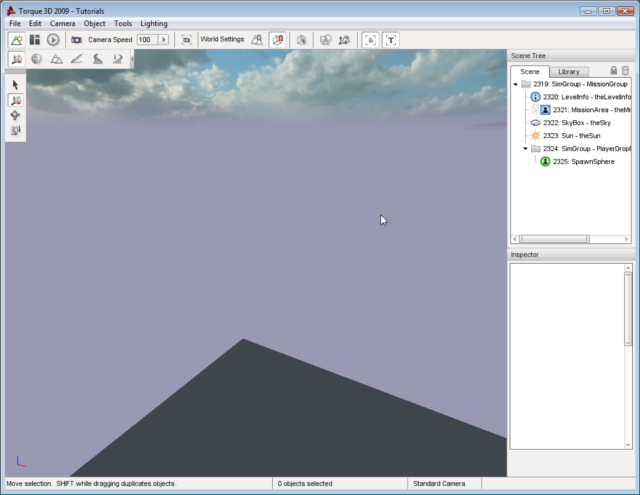
Task: Choose the Move Selection tool in side toolbar
Action: (16, 100)
